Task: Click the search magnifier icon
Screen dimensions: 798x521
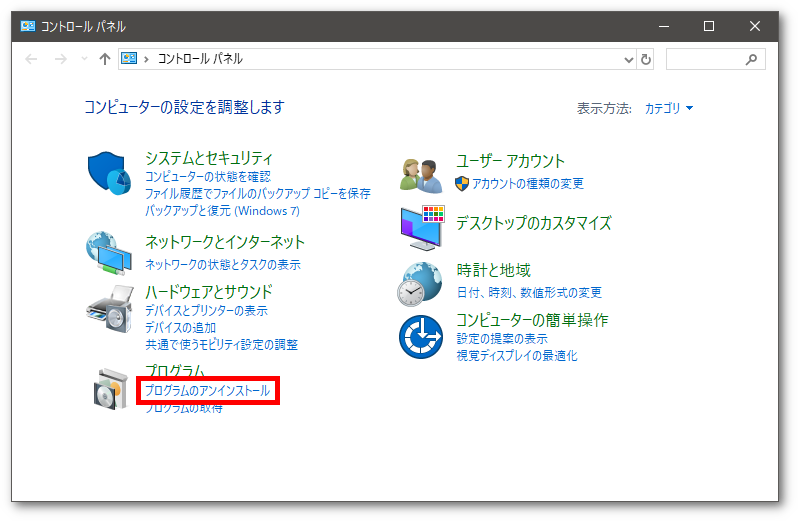Action: 751,60
